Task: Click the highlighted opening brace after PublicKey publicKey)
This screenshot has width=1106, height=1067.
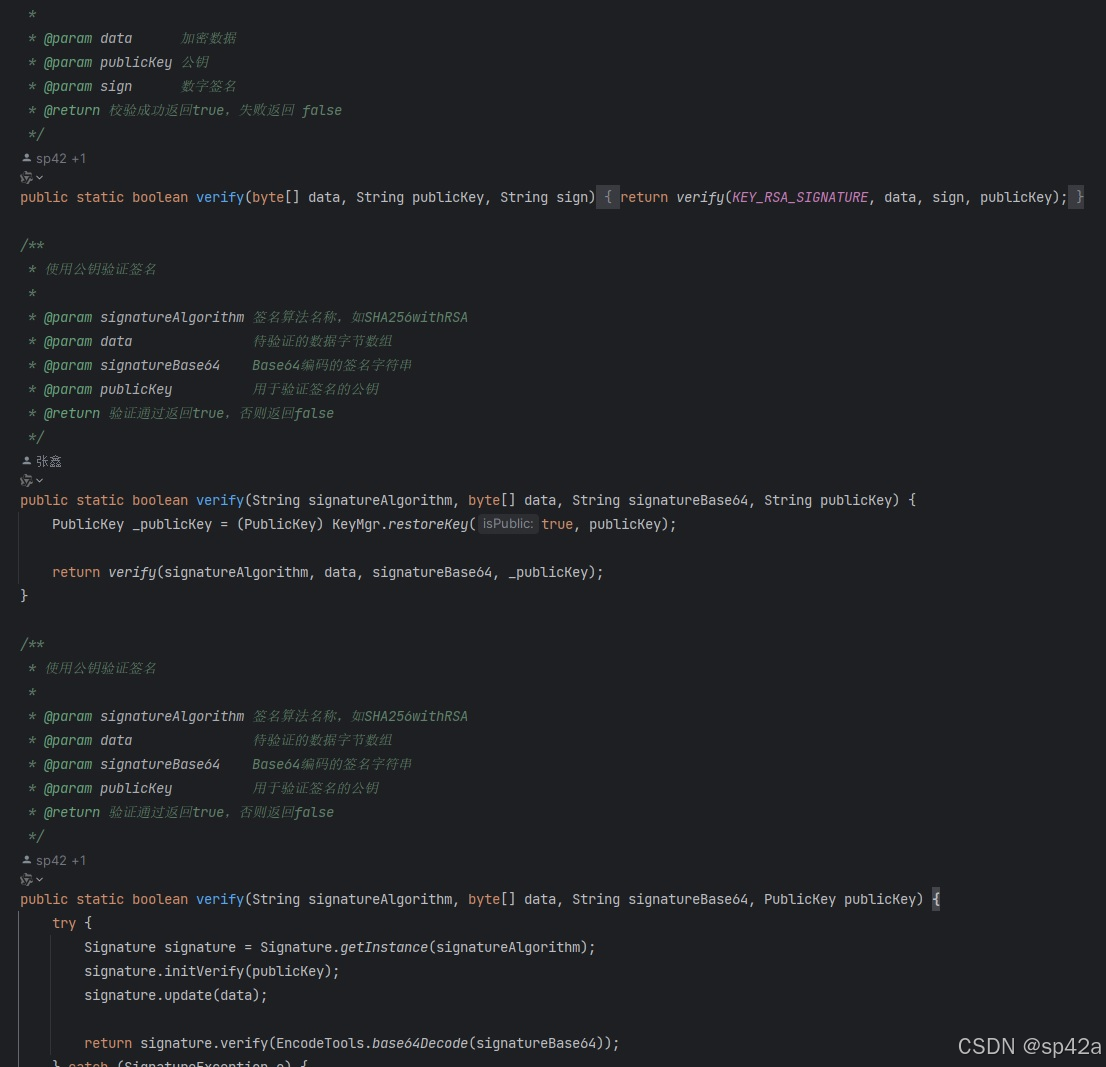Action: [936, 900]
